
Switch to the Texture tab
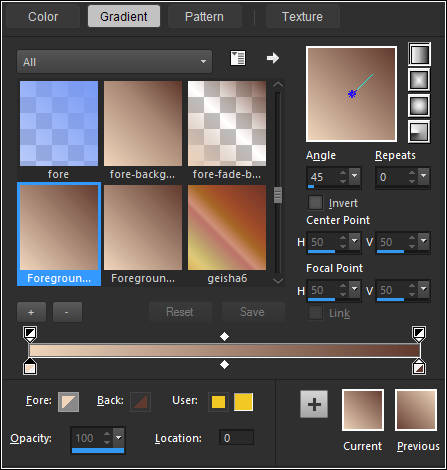[302, 16]
